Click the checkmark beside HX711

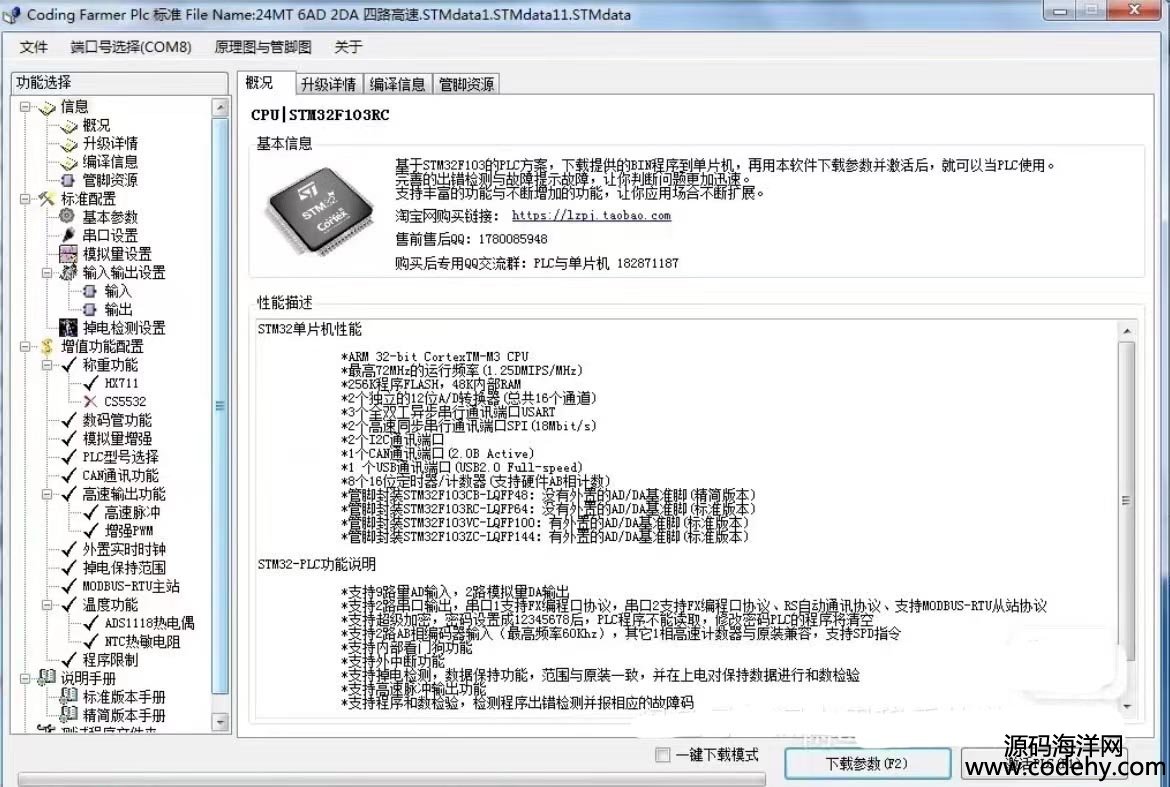[x=91, y=383]
